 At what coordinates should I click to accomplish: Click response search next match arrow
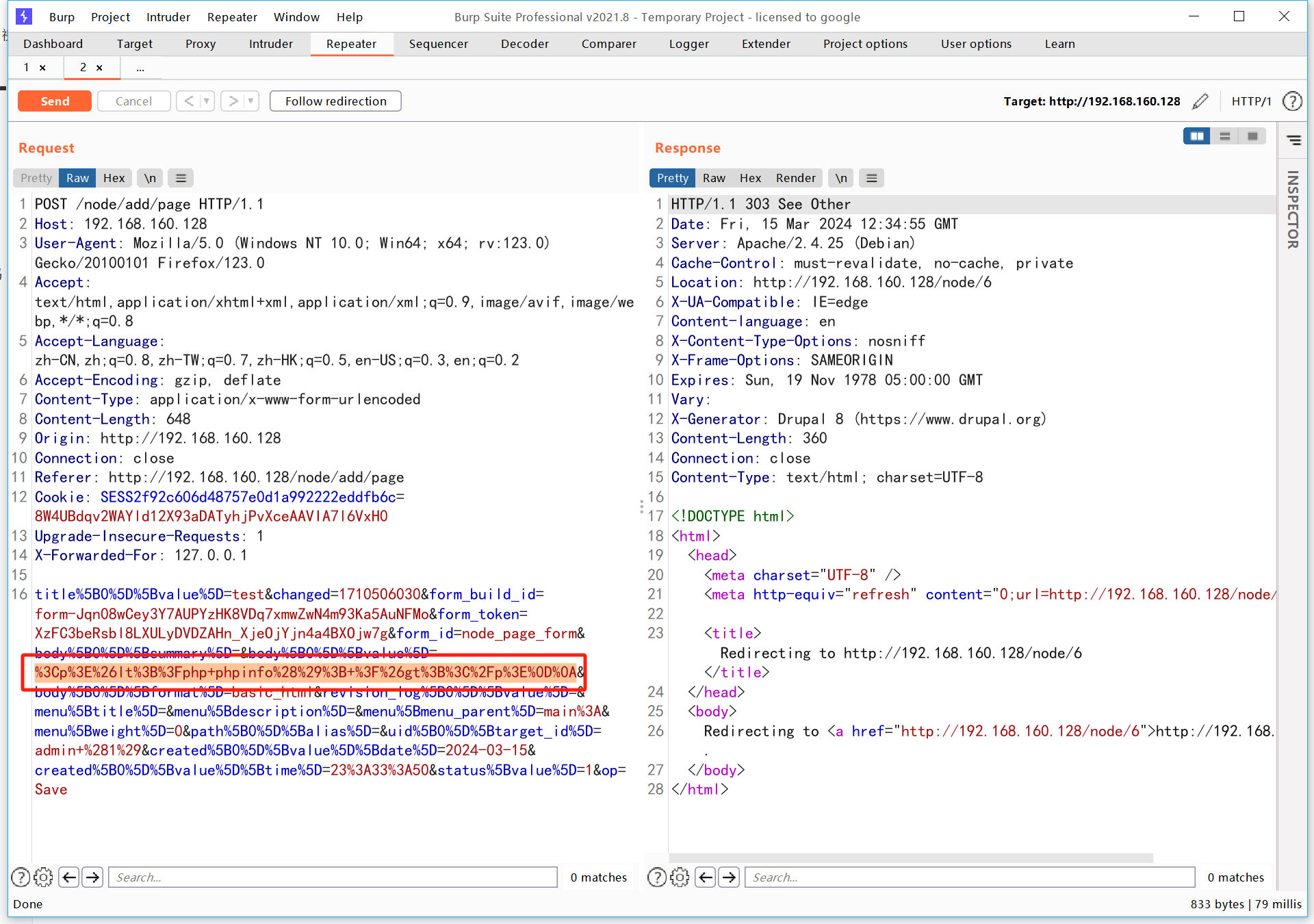pos(730,877)
